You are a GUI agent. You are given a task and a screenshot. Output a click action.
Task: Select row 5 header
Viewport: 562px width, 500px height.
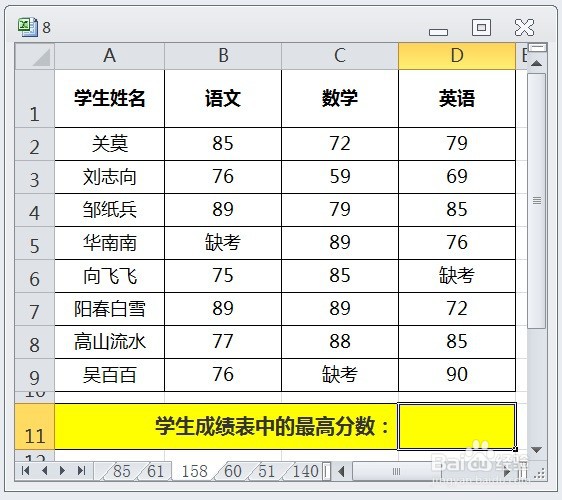pos(35,243)
